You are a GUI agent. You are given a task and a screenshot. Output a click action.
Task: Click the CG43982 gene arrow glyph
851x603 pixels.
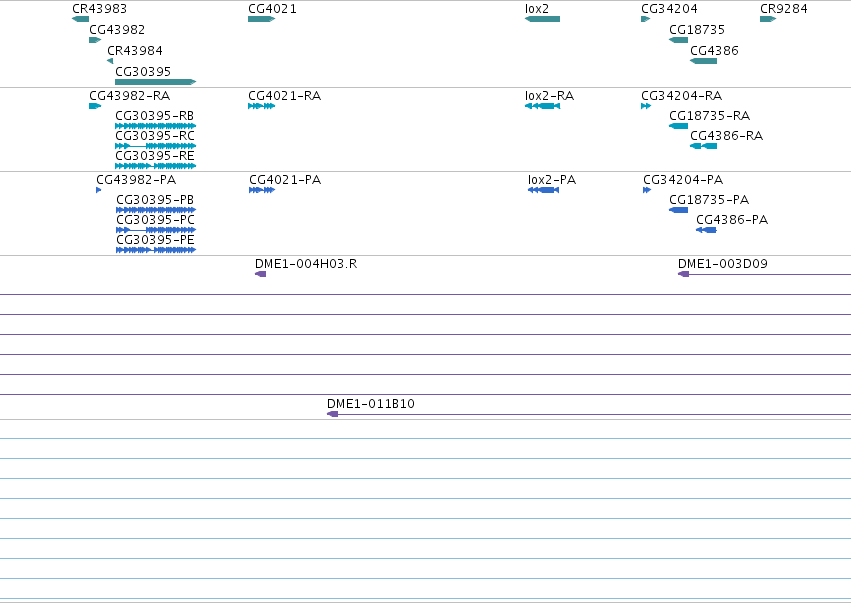pyautogui.click(x=95, y=40)
